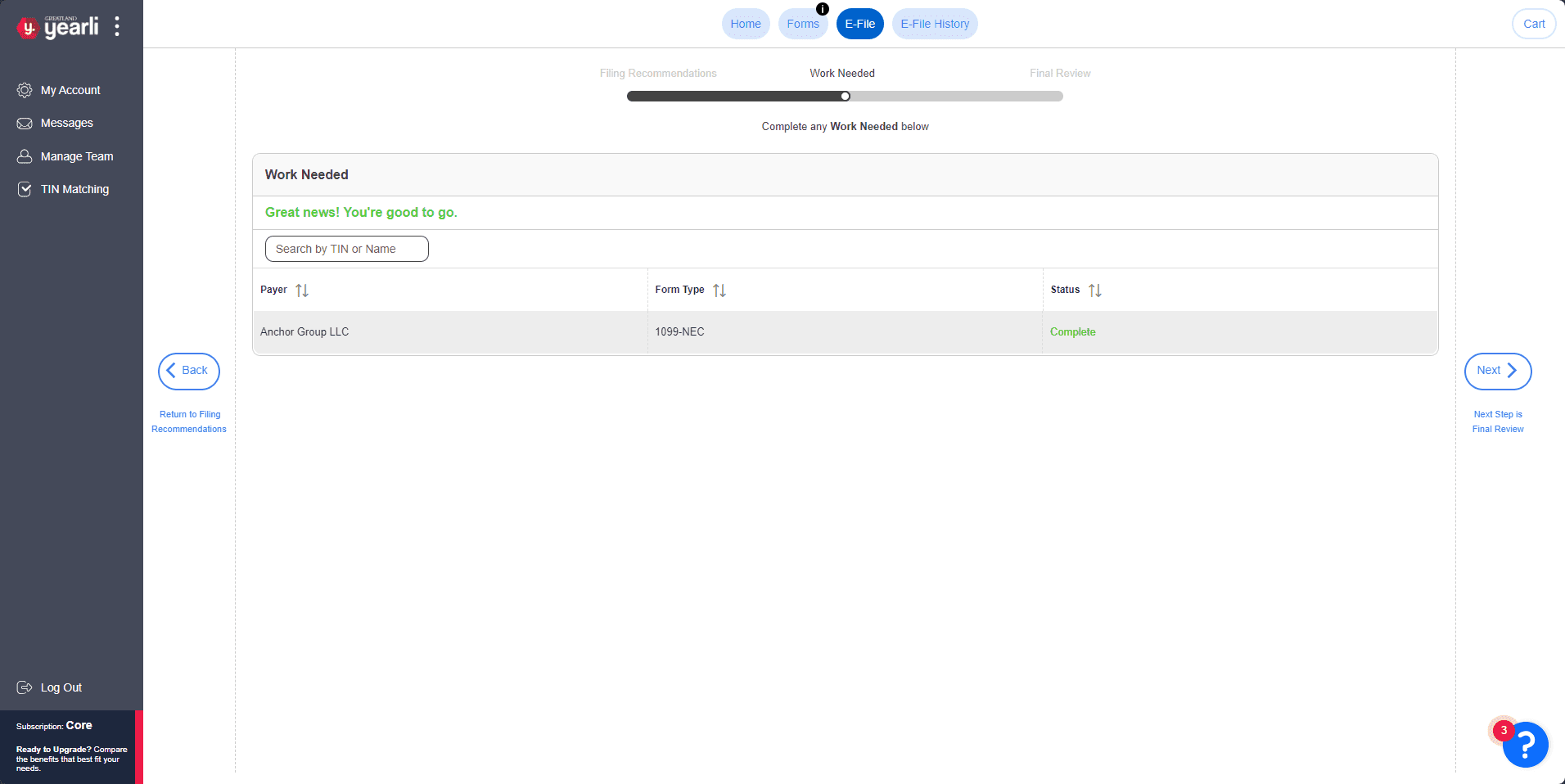Click the TIN Matching checkmark icon
The width and height of the screenshot is (1565, 784).
pyautogui.click(x=25, y=189)
